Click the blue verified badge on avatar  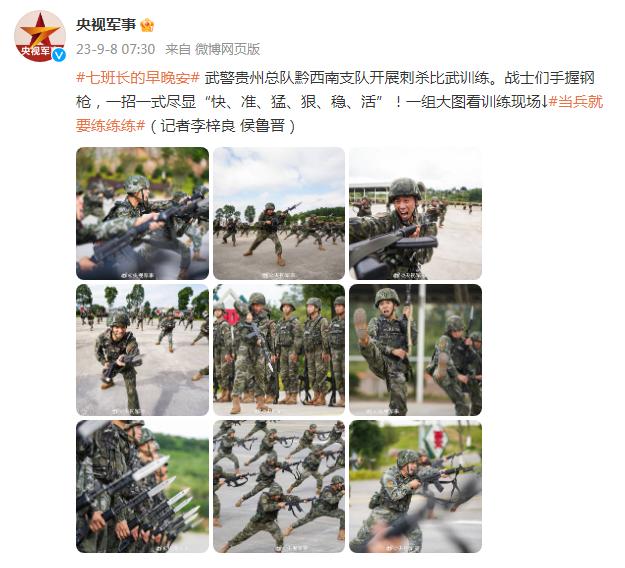[59, 55]
